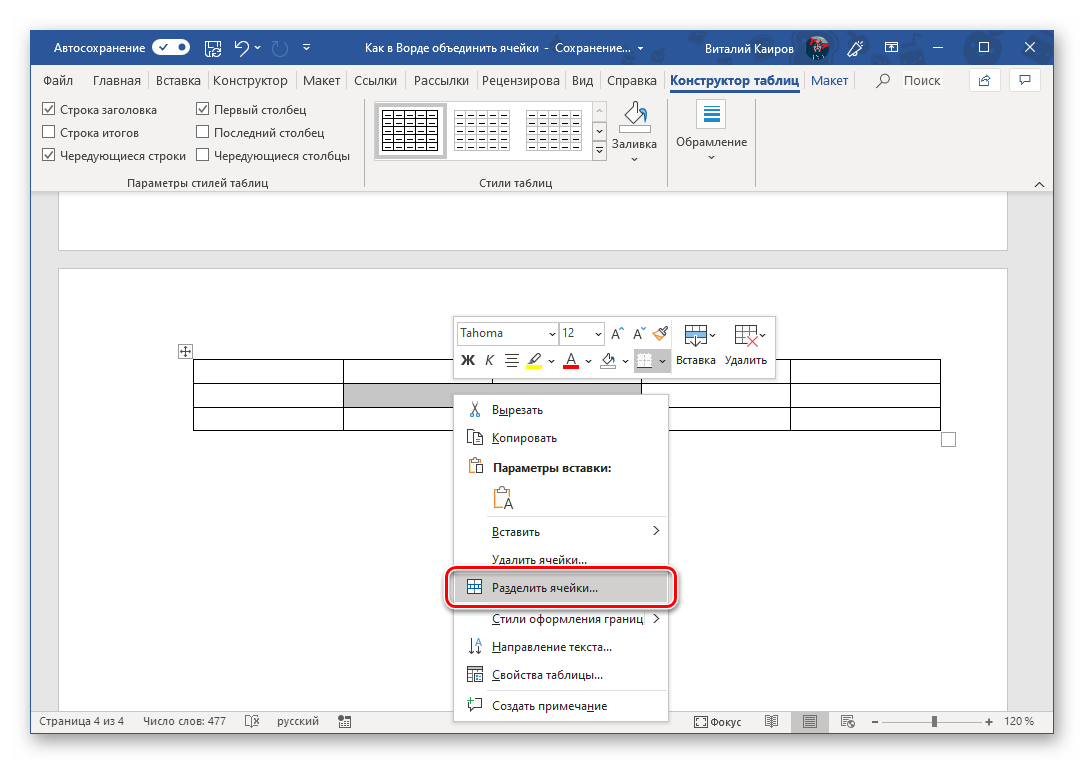Viewport: 1084px width, 764px height.
Task: Click the proofing icon in status bar
Action: click(252, 721)
